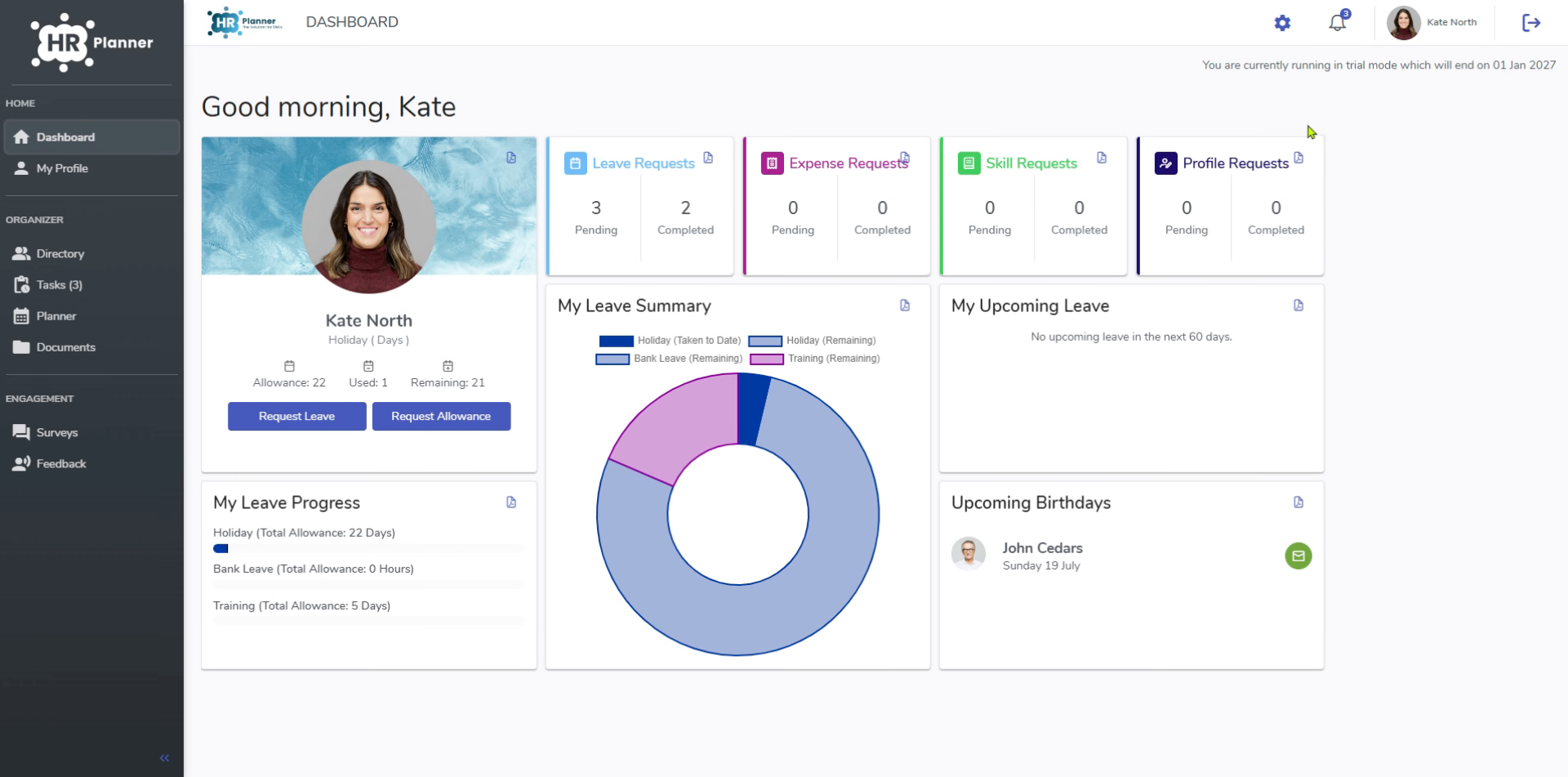Open Documents in sidebar
This screenshot has width=1568, height=777.
[91, 347]
